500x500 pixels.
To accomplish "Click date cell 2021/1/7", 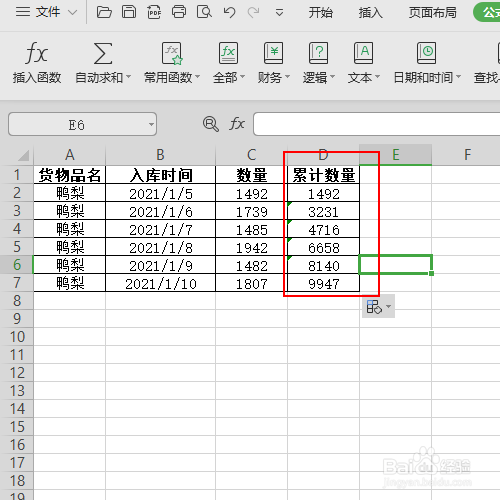I will coord(160,229).
